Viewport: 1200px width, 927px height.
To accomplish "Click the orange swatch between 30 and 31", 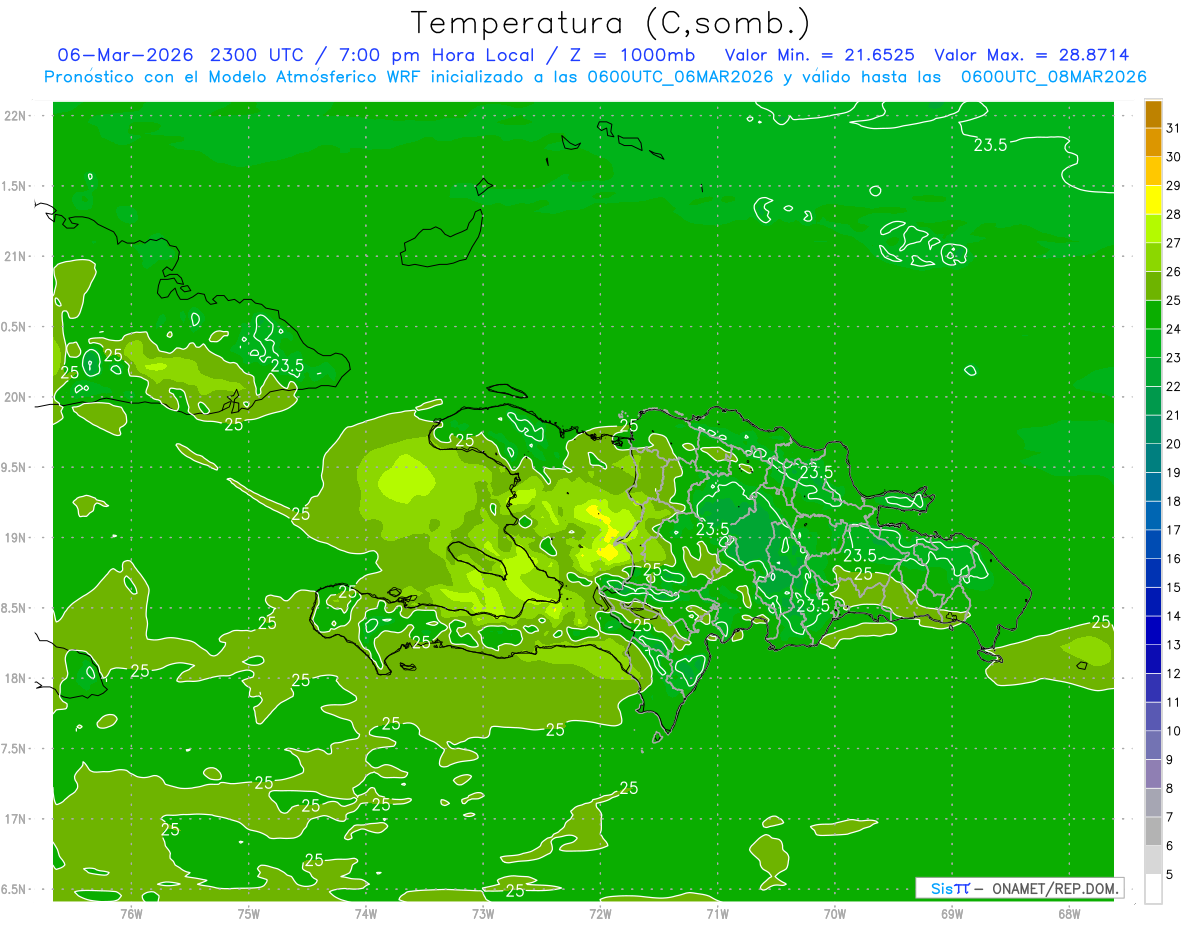I will pos(1153,143).
